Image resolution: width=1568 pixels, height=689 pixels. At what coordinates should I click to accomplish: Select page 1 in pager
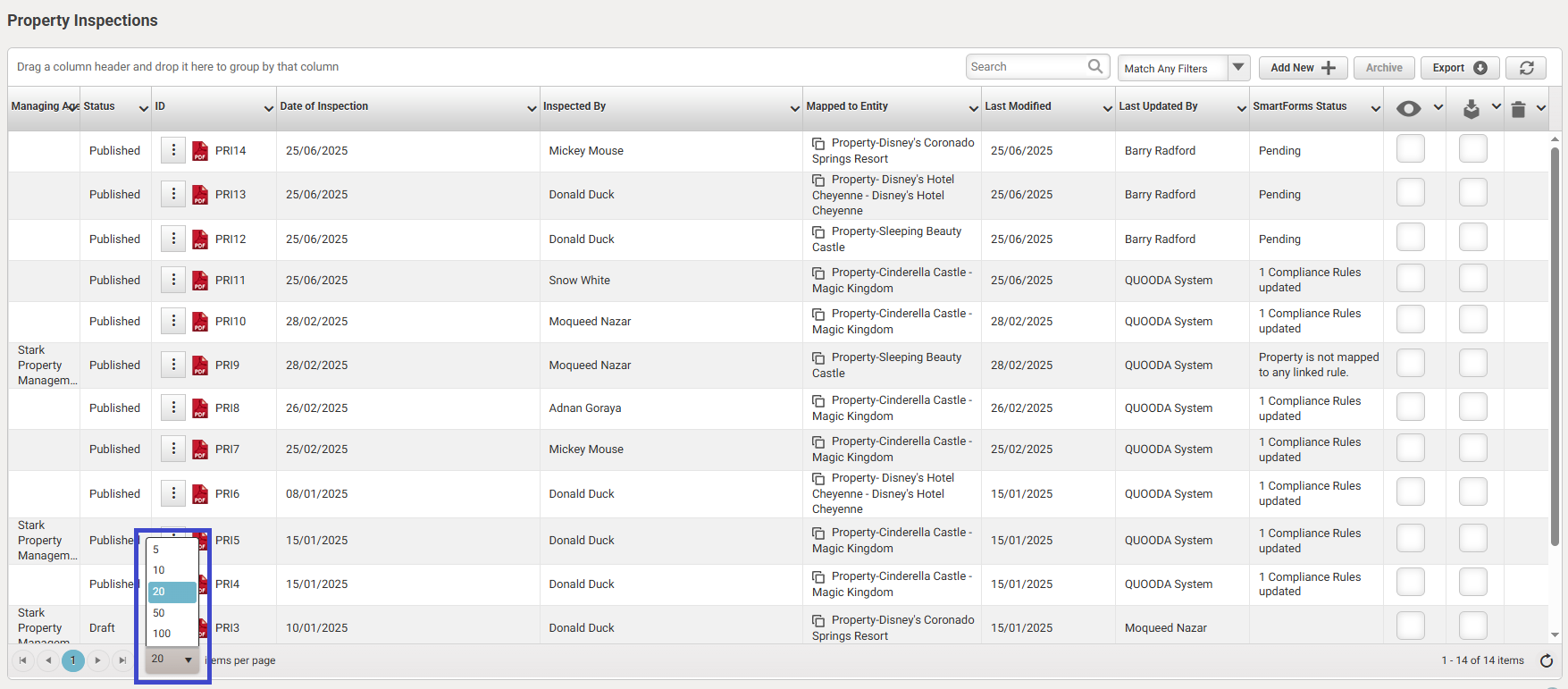point(73,660)
